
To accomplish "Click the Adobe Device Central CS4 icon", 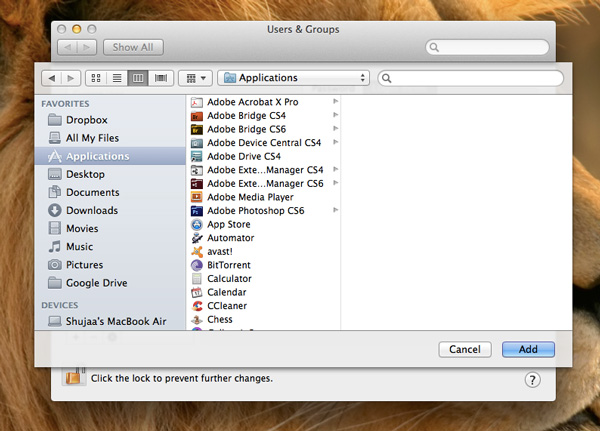I will (197, 143).
